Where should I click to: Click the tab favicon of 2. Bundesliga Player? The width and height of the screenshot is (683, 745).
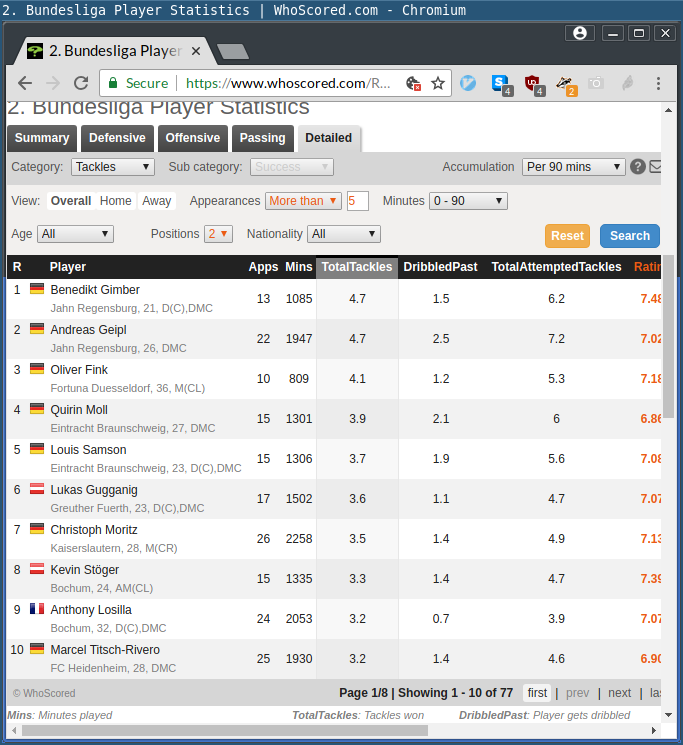coord(35,51)
